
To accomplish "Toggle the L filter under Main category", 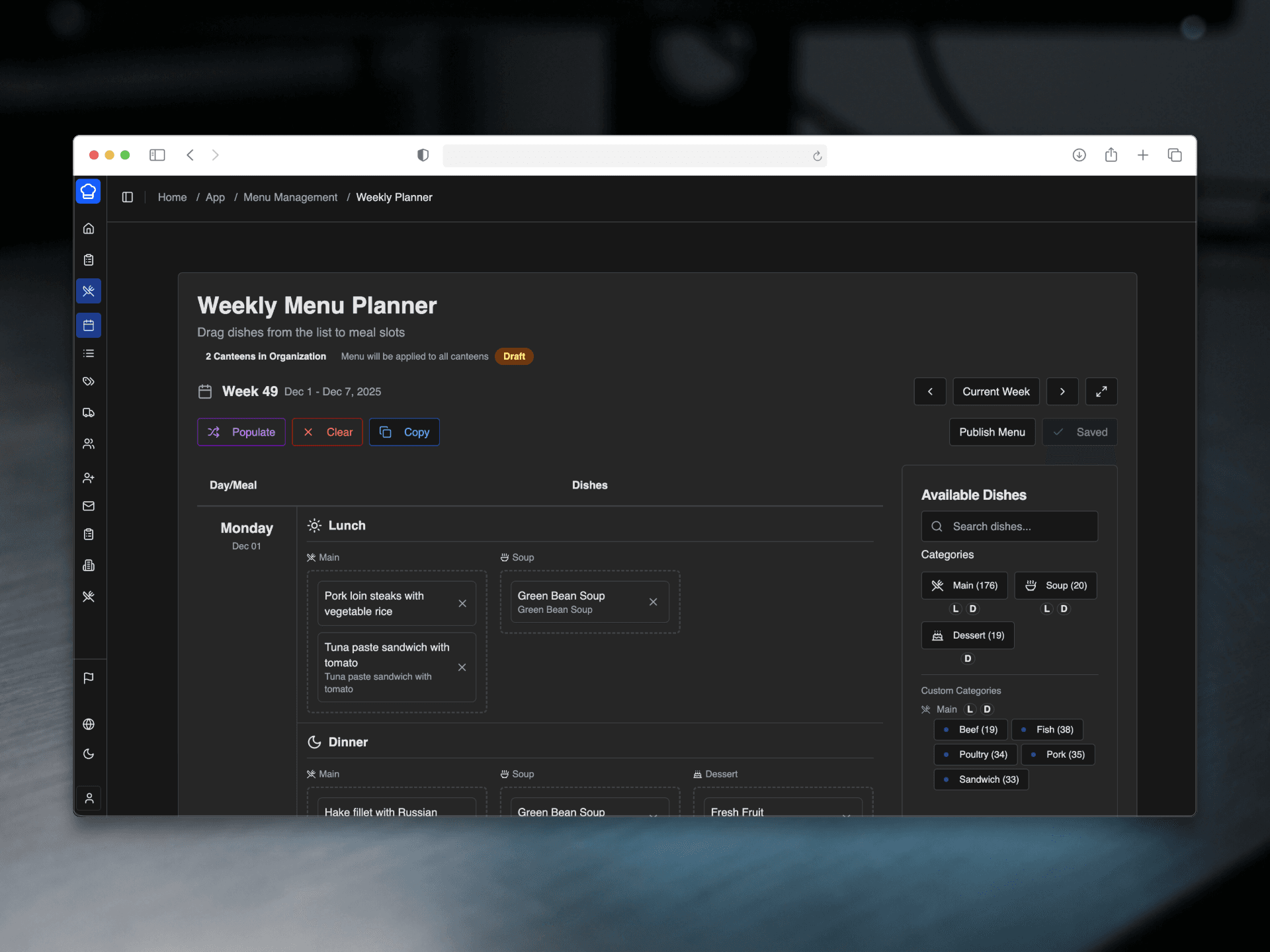I will [x=955, y=608].
